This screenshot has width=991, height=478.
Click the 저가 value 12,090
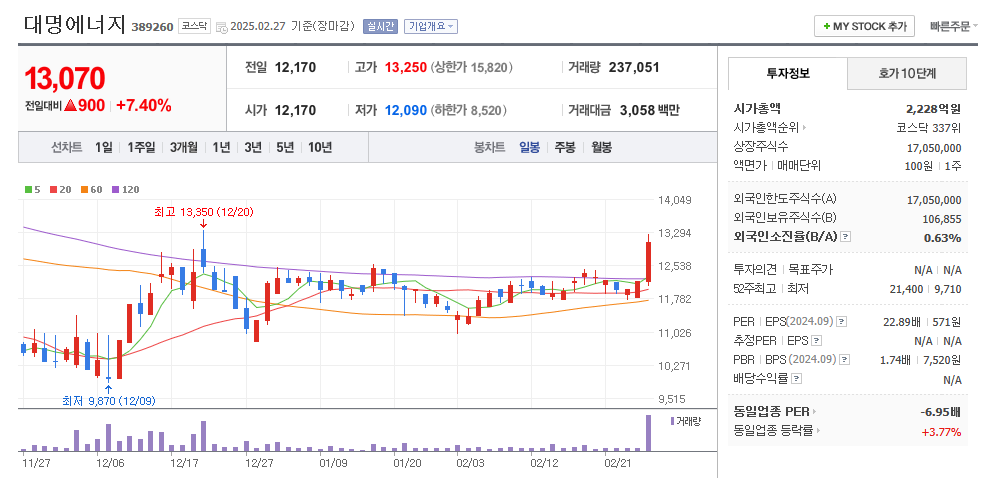(406, 111)
